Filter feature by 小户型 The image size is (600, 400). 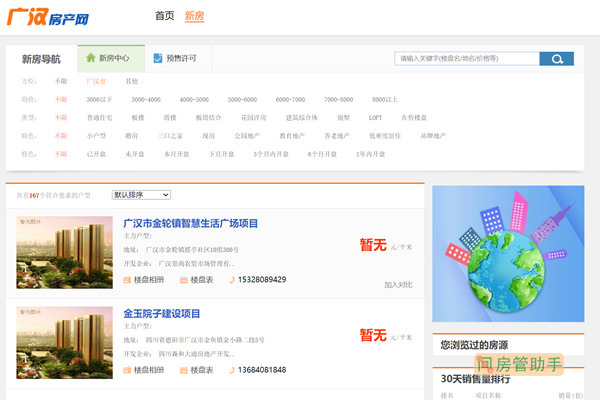coord(96,136)
